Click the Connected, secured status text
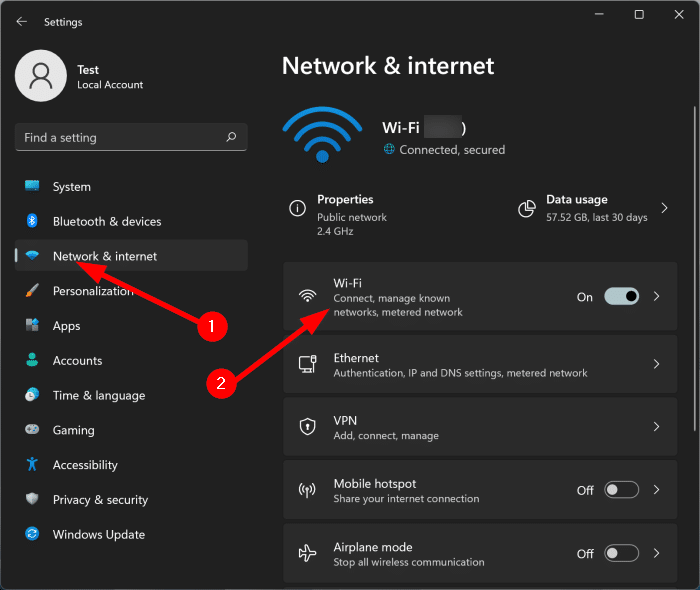Image resolution: width=700 pixels, height=590 pixels. [x=452, y=150]
